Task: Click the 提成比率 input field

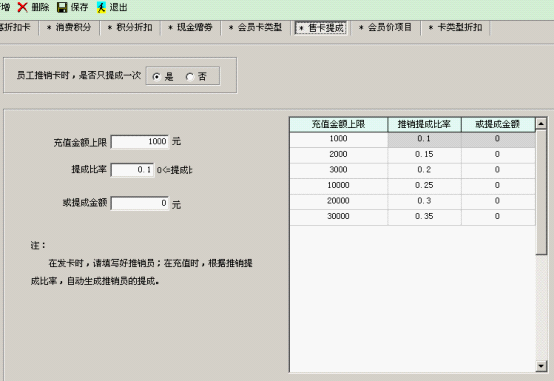Action: coord(132,170)
